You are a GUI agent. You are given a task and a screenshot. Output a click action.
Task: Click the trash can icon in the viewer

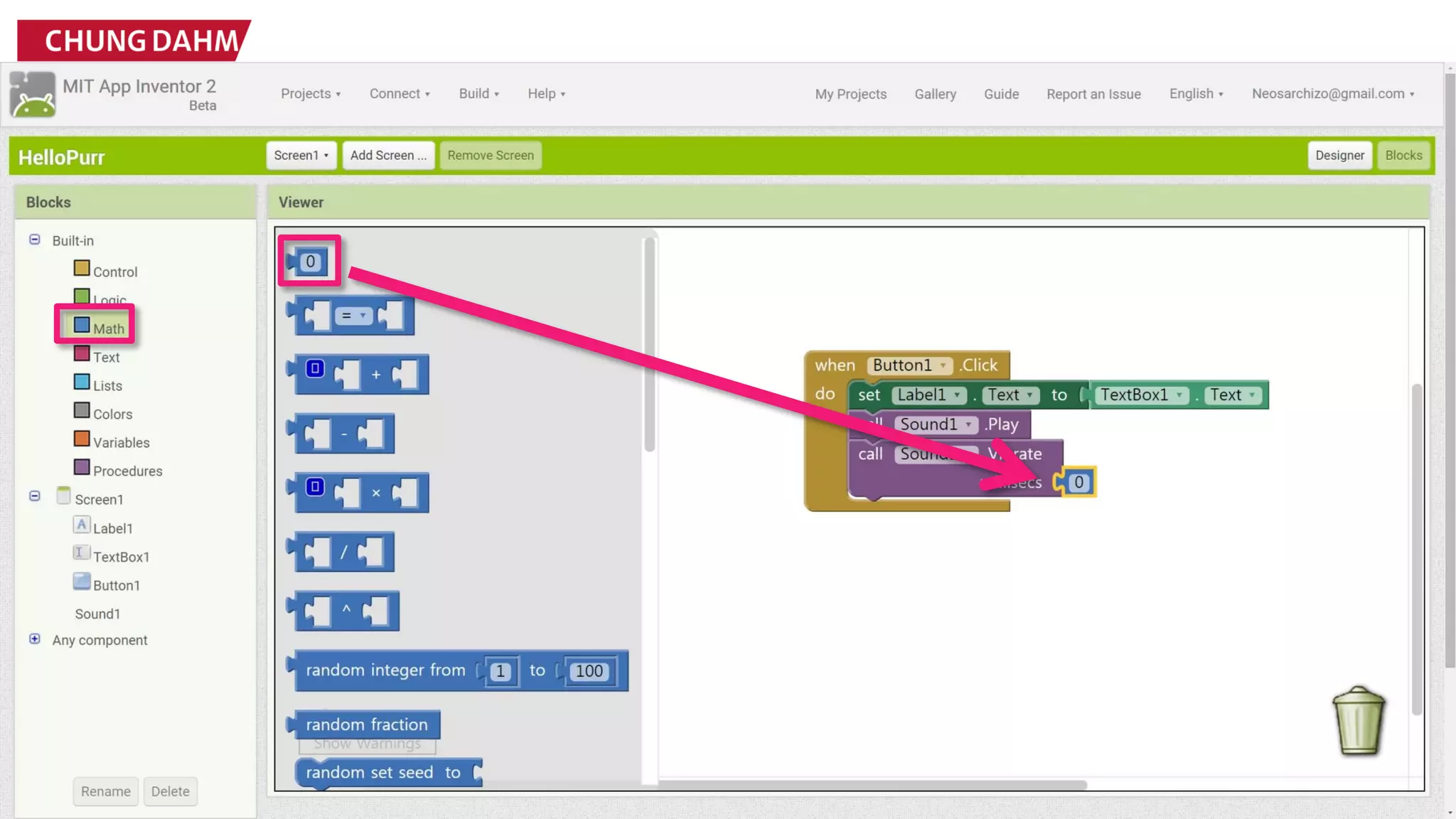1358,720
